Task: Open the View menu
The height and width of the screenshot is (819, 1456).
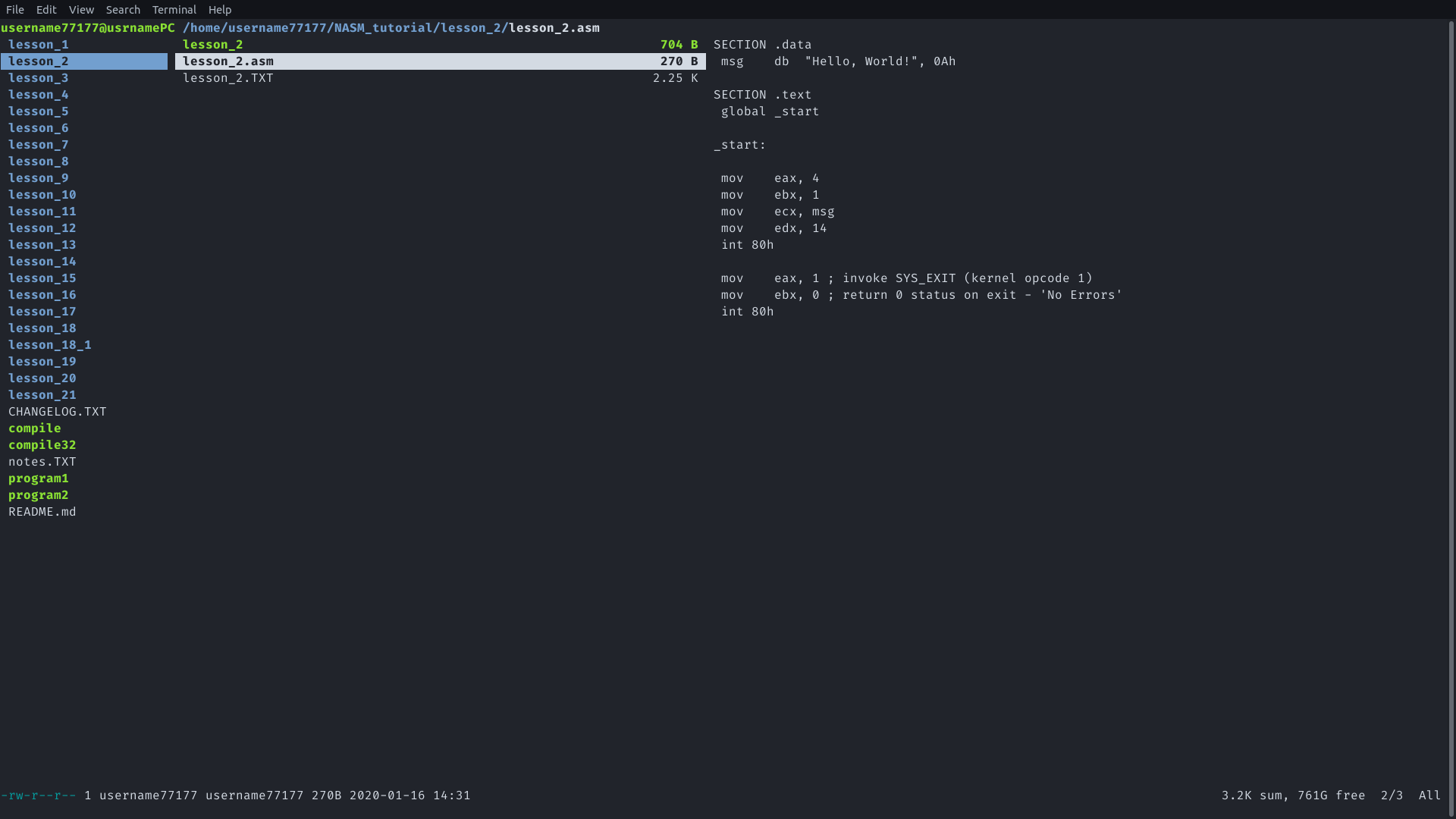Action: pyautogui.click(x=81, y=10)
